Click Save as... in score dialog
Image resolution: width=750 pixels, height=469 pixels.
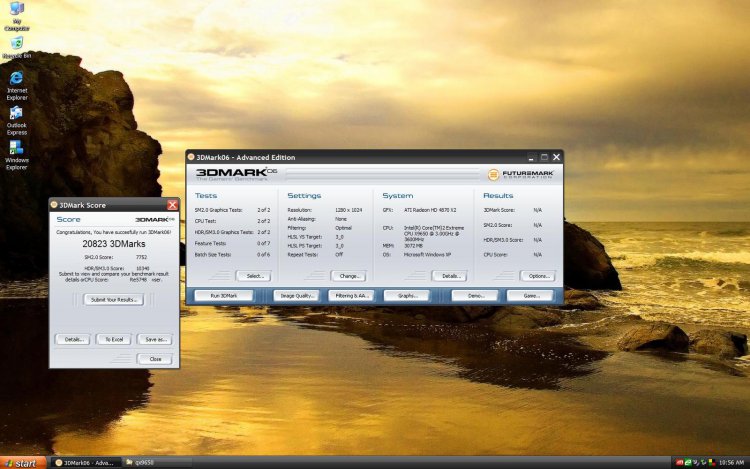pyautogui.click(x=155, y=339)
